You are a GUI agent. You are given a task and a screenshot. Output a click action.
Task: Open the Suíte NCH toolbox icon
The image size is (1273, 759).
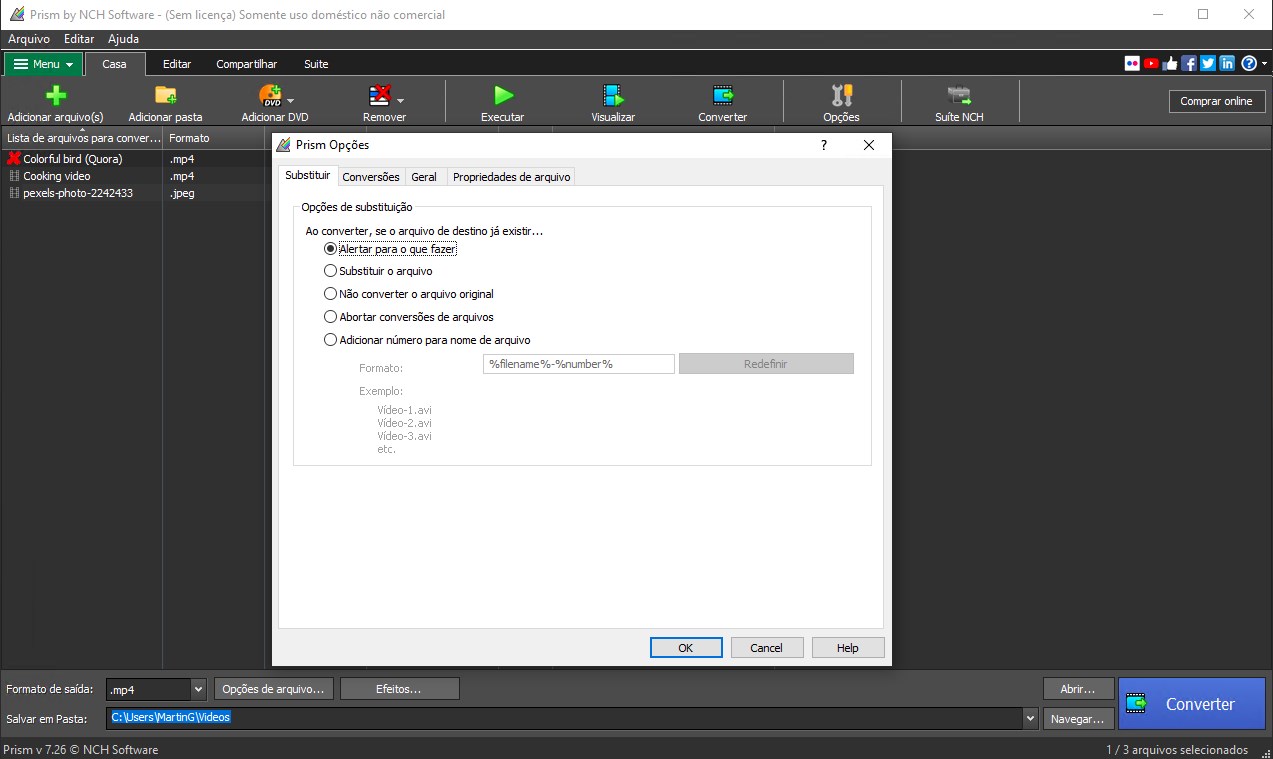(959, 96)
